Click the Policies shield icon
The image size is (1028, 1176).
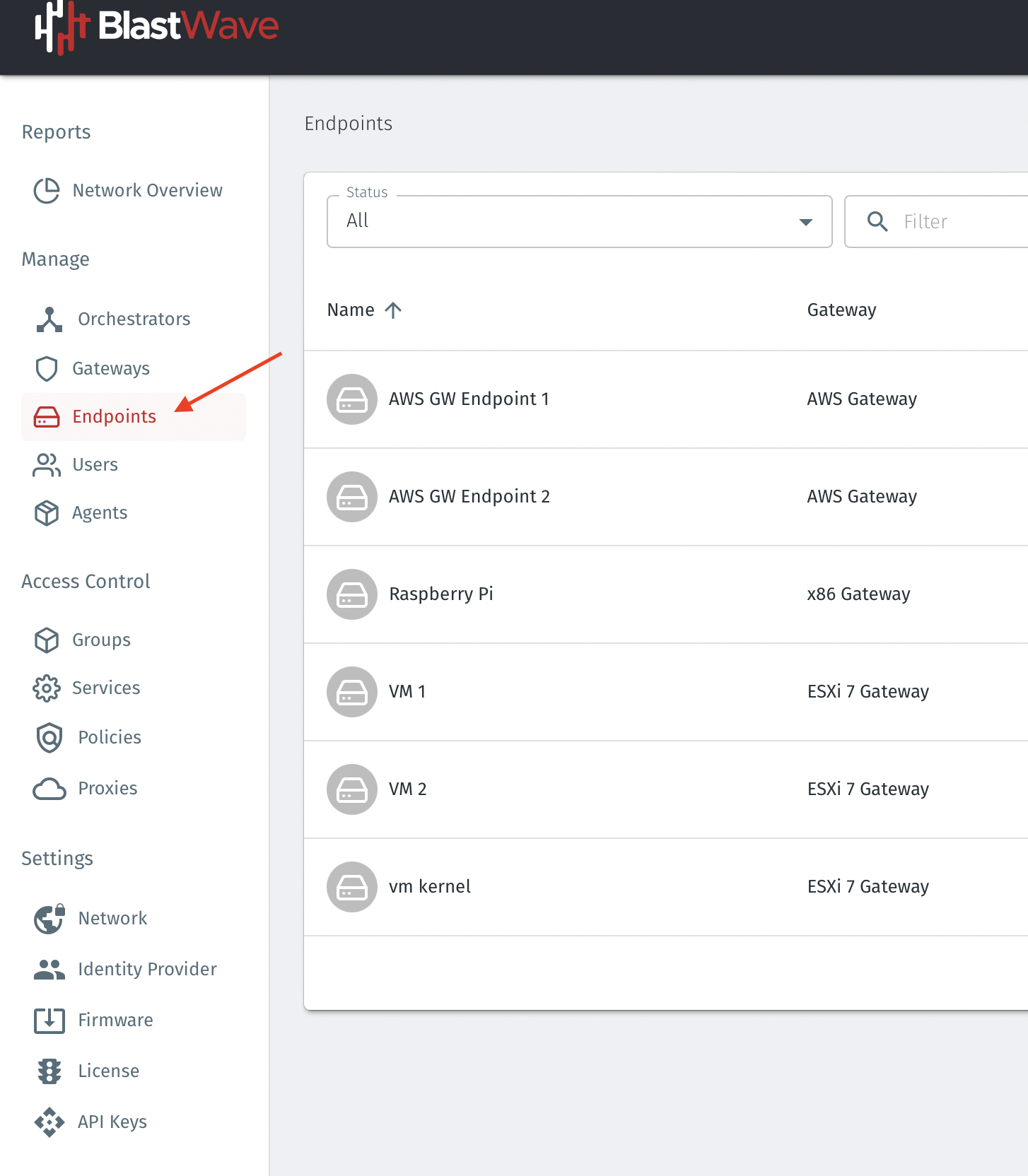point(49,738)
